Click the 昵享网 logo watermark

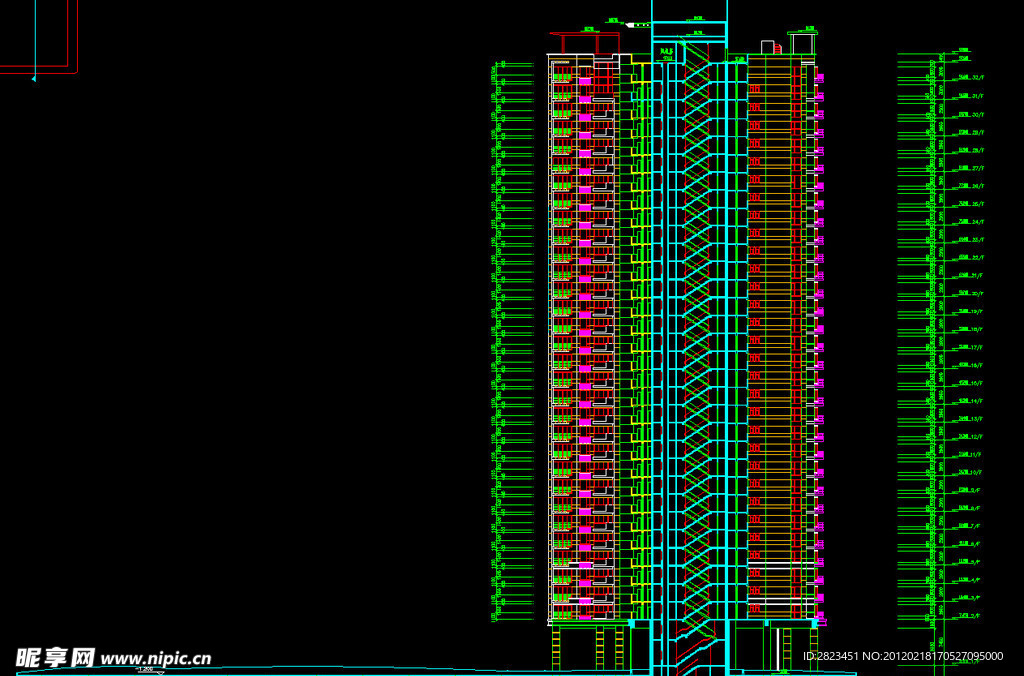click(x=55, y=657)
